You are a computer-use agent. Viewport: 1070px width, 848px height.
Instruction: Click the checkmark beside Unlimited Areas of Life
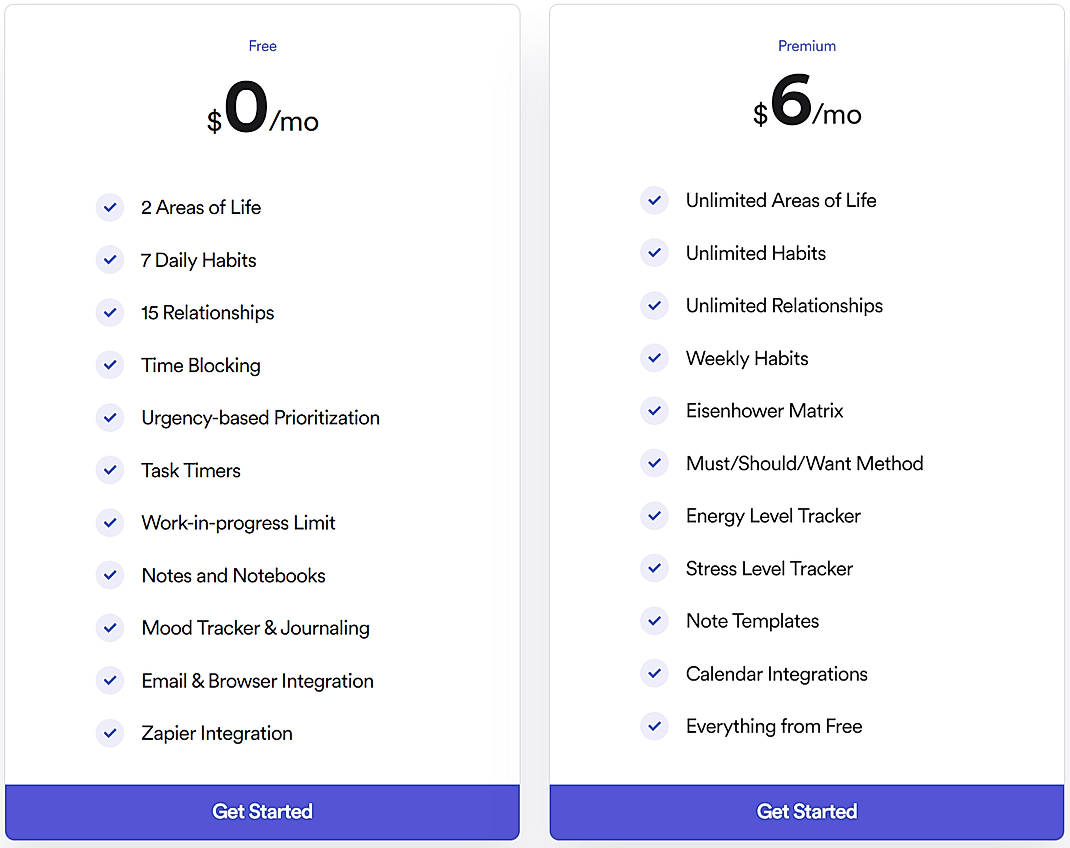pos(654,200)
